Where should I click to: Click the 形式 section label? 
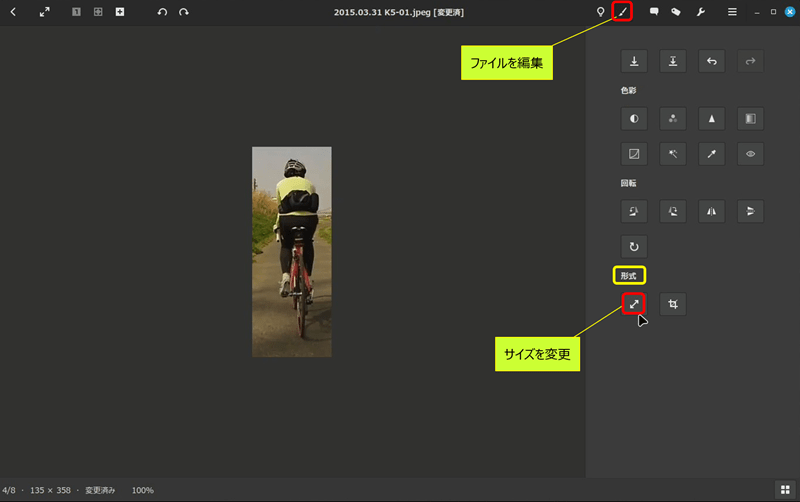point(629,276)
